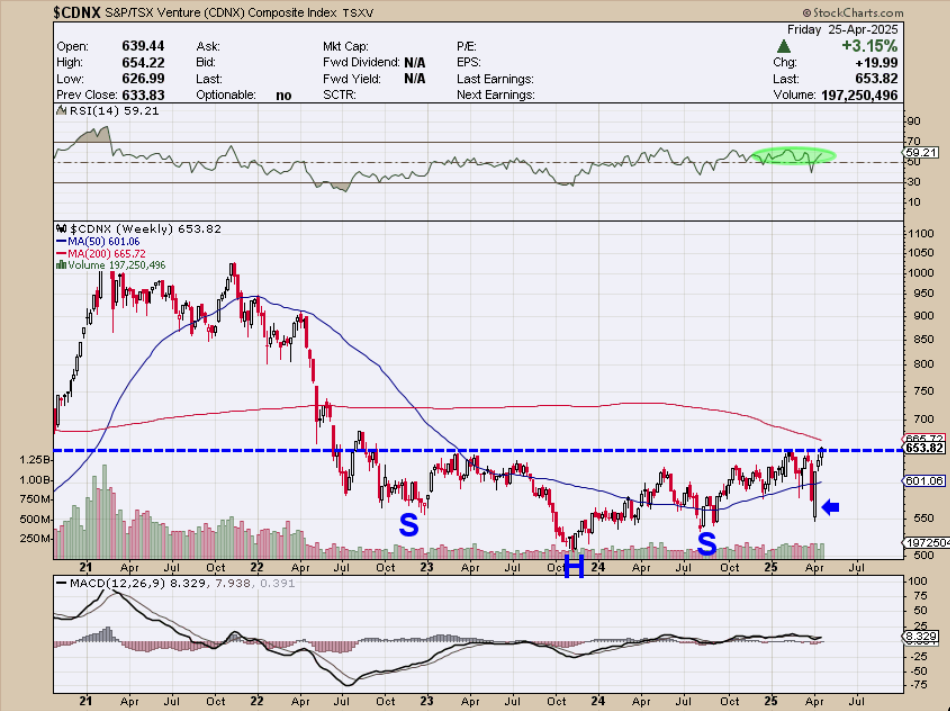The height and width of the screenshot is (711, 950).
Task: Click the 653.82 last price tag on right axis
Action: 924,448
